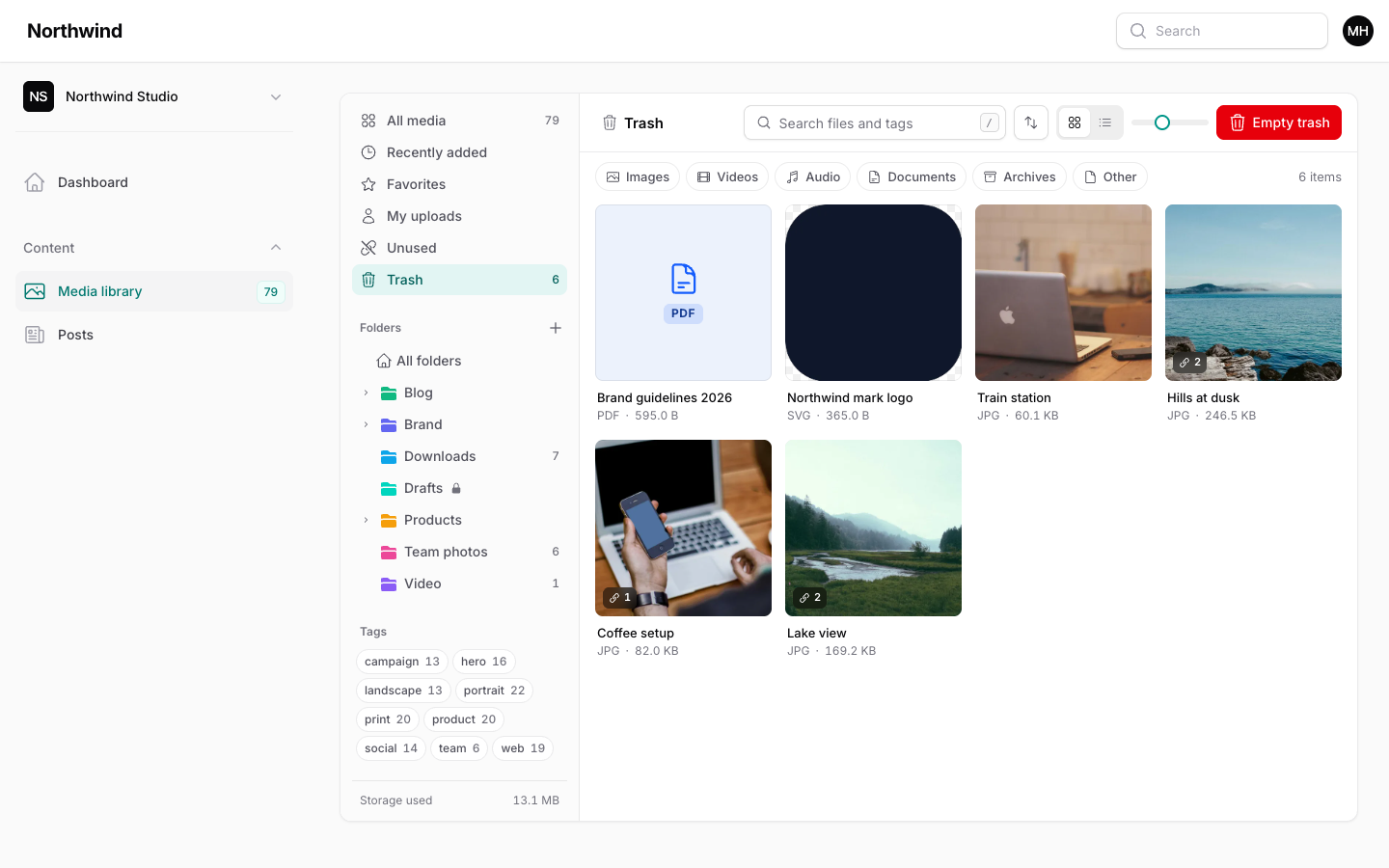Filter trash by Videos
Viewport: 1389px width, 868px height.
pos(727,176)
